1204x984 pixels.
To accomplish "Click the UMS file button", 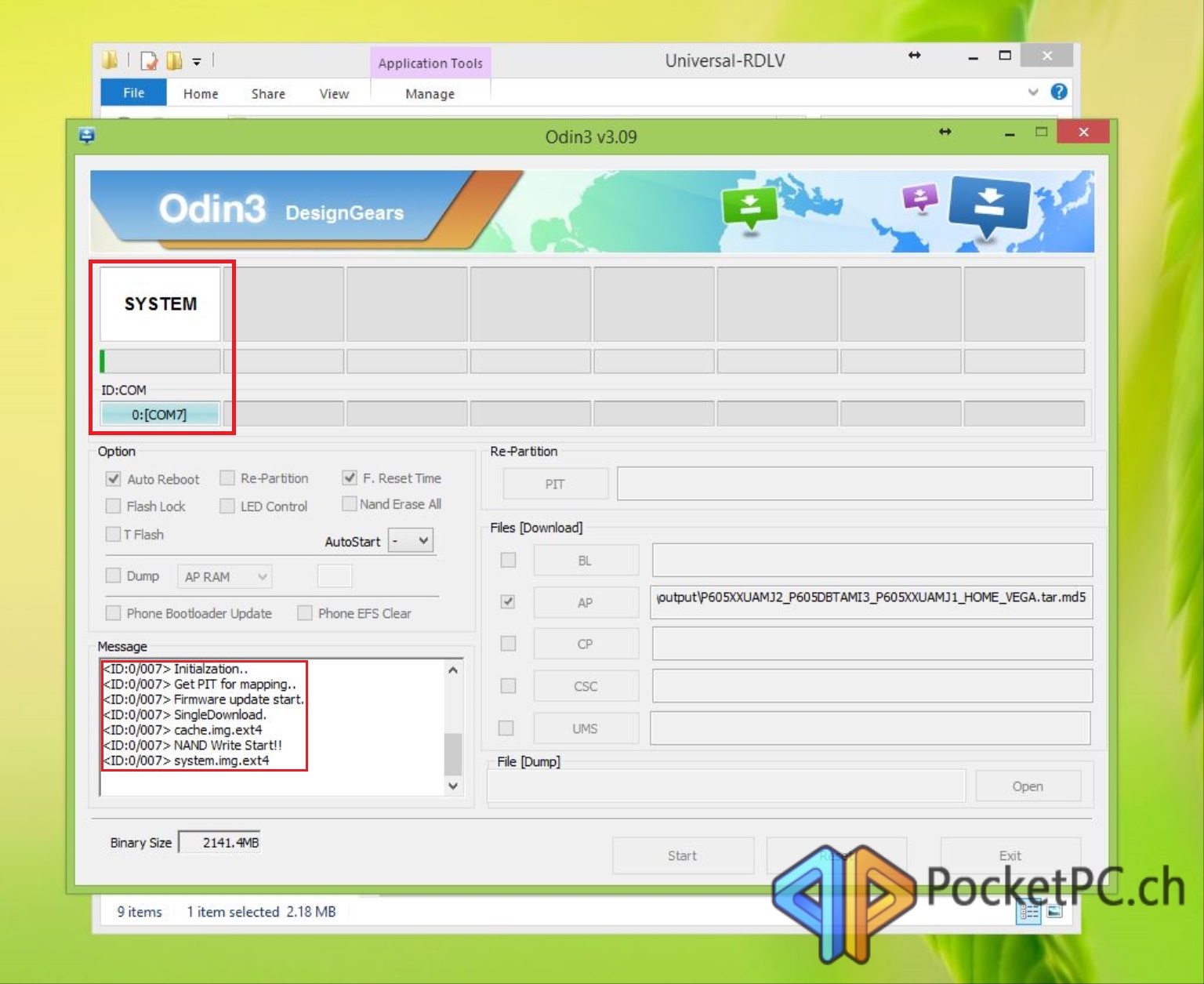I will [586, 728].
